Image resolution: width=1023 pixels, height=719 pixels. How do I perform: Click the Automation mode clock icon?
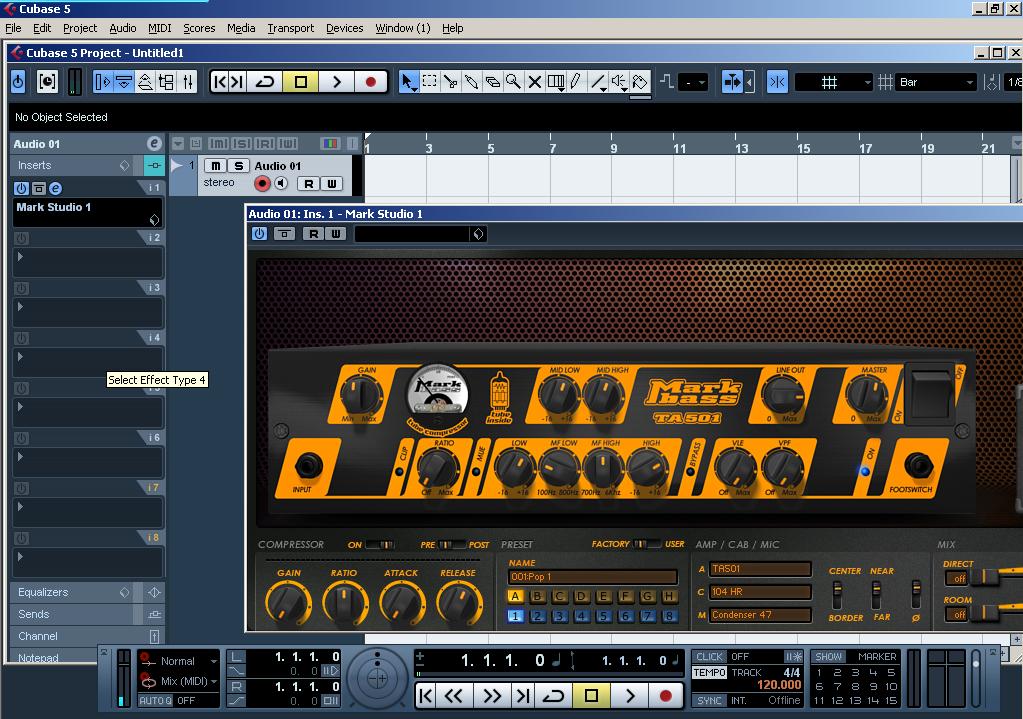point(47,82)
